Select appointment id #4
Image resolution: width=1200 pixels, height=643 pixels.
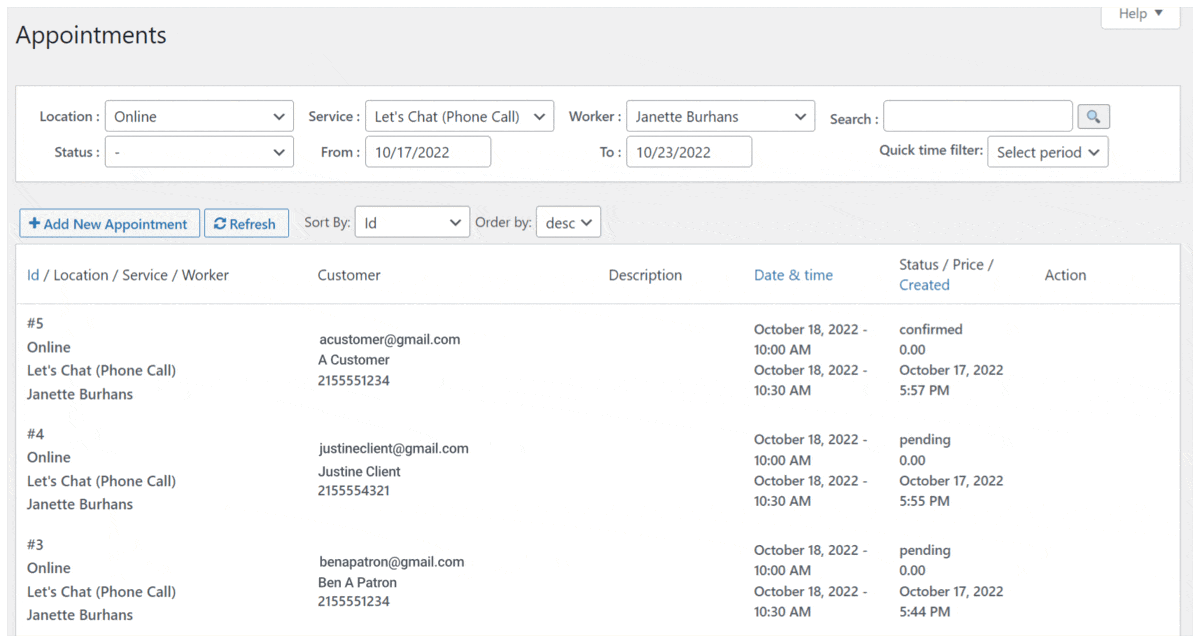(x=36, y=434)
